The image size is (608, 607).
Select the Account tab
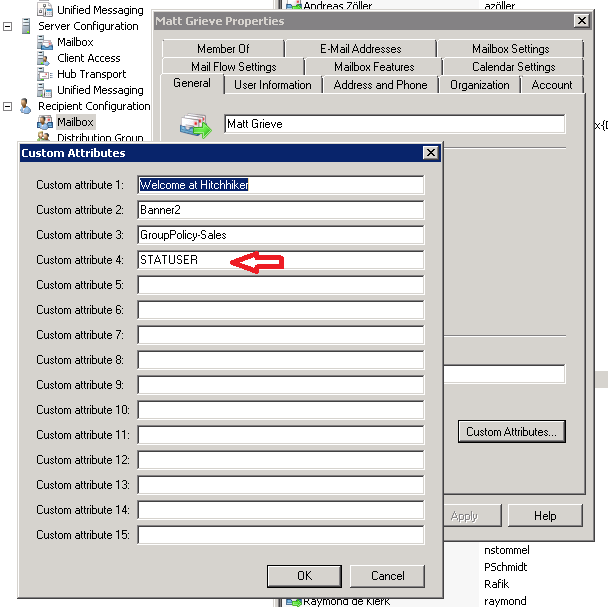(x=551, y=85)
